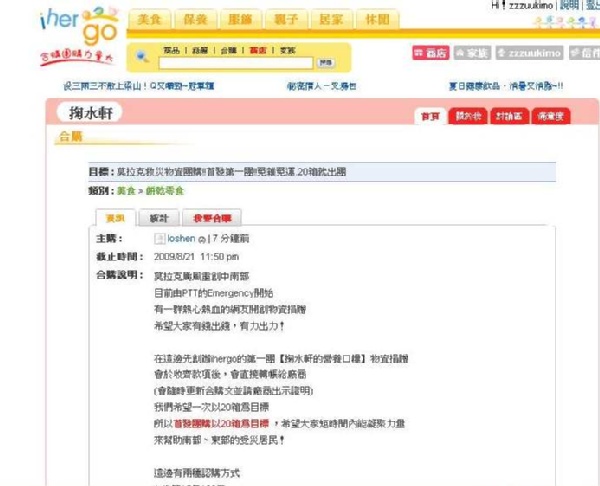The height and width of the screenshot is (486, 600).
Task: Select the 統計 tab
Action: tap(159, 218)
